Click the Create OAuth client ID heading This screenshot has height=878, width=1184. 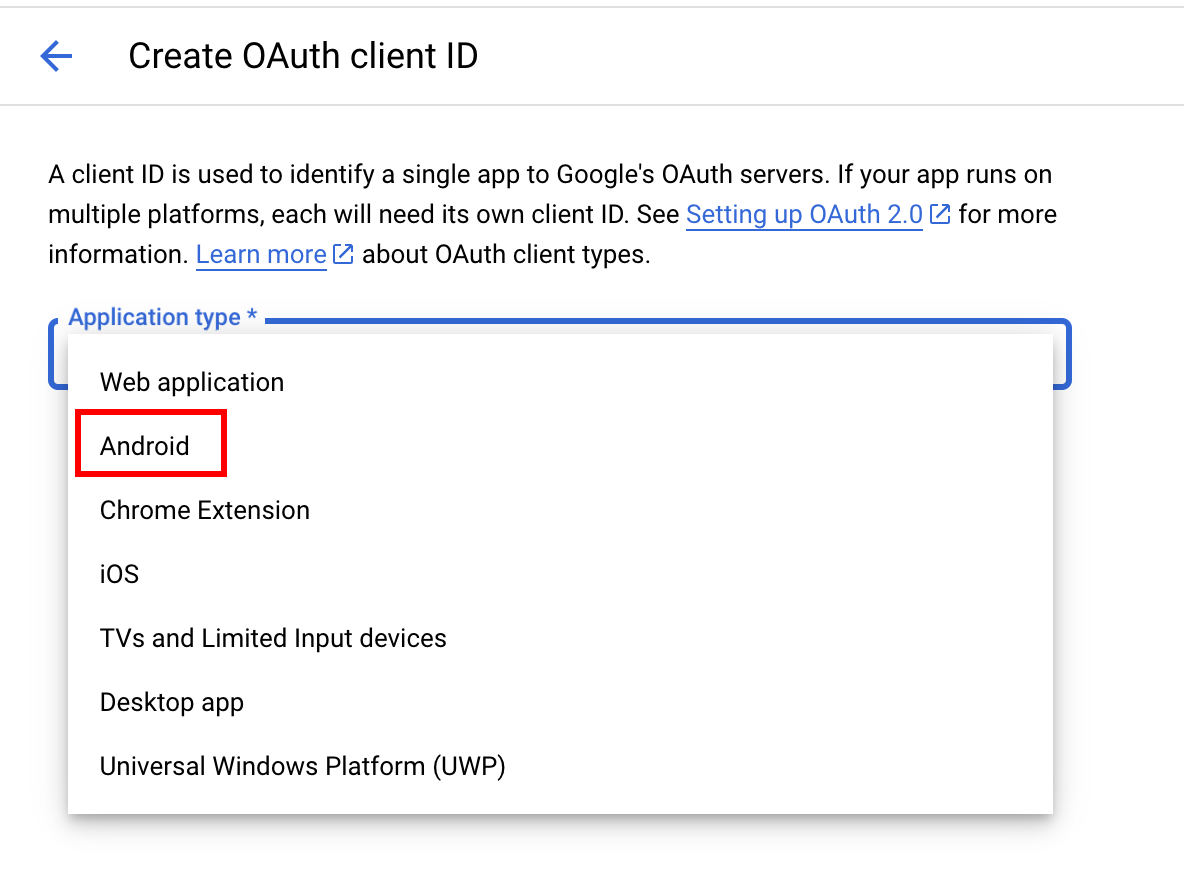[x=303, y=56]
